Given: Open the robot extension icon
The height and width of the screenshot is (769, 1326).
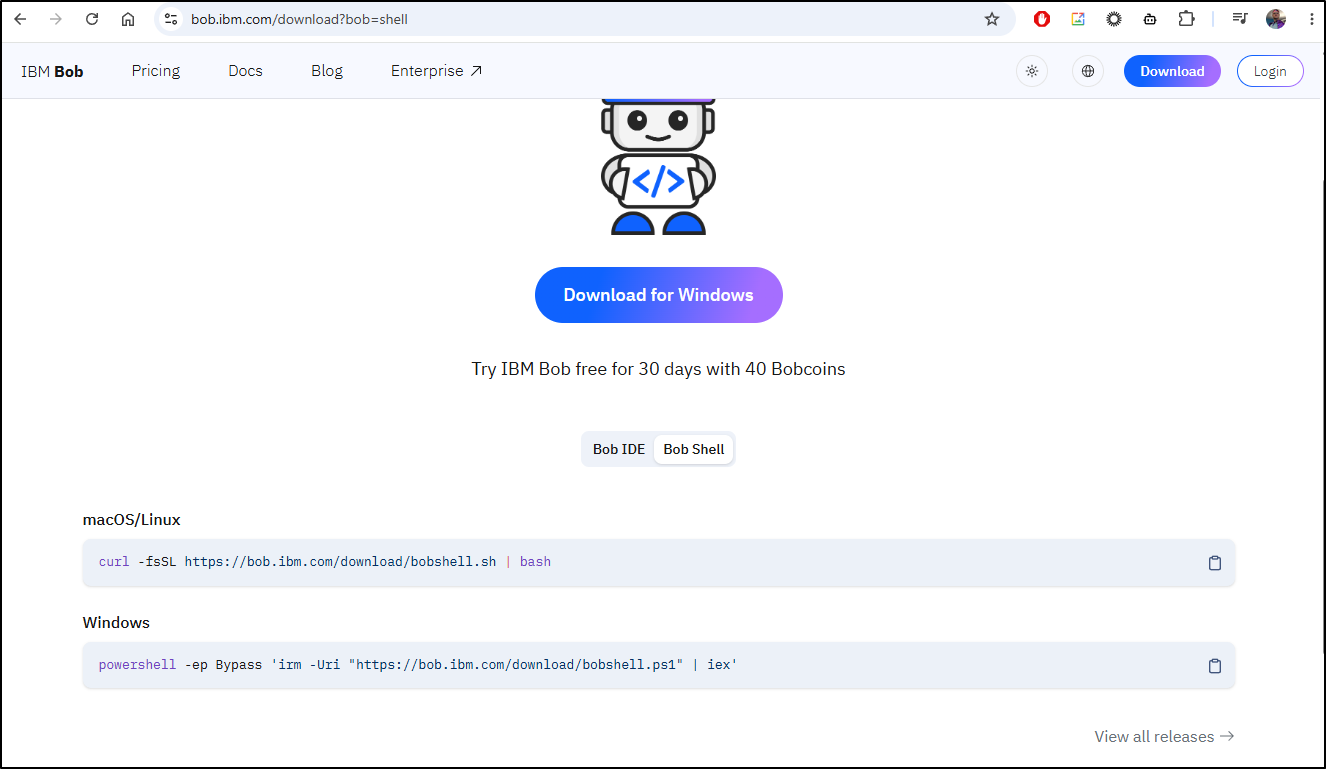Looking at the screenshot, I should (x=1150, y=19).
